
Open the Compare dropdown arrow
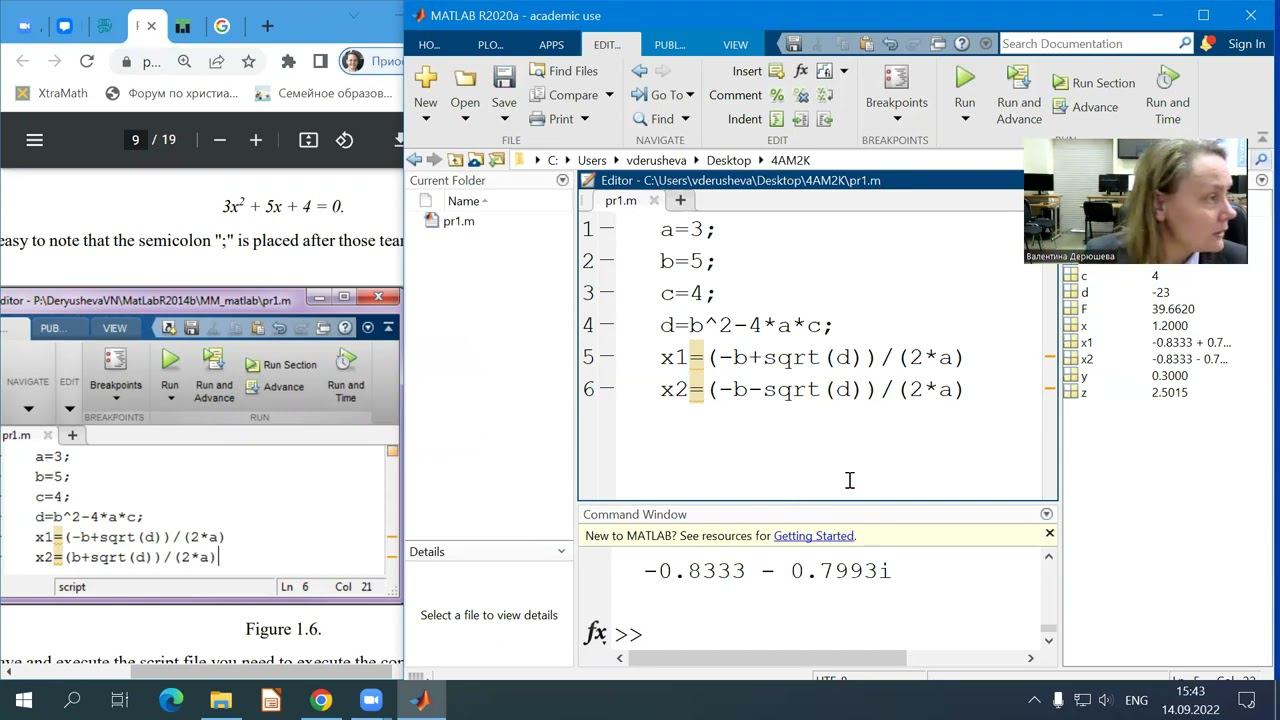tap(609, 95)
